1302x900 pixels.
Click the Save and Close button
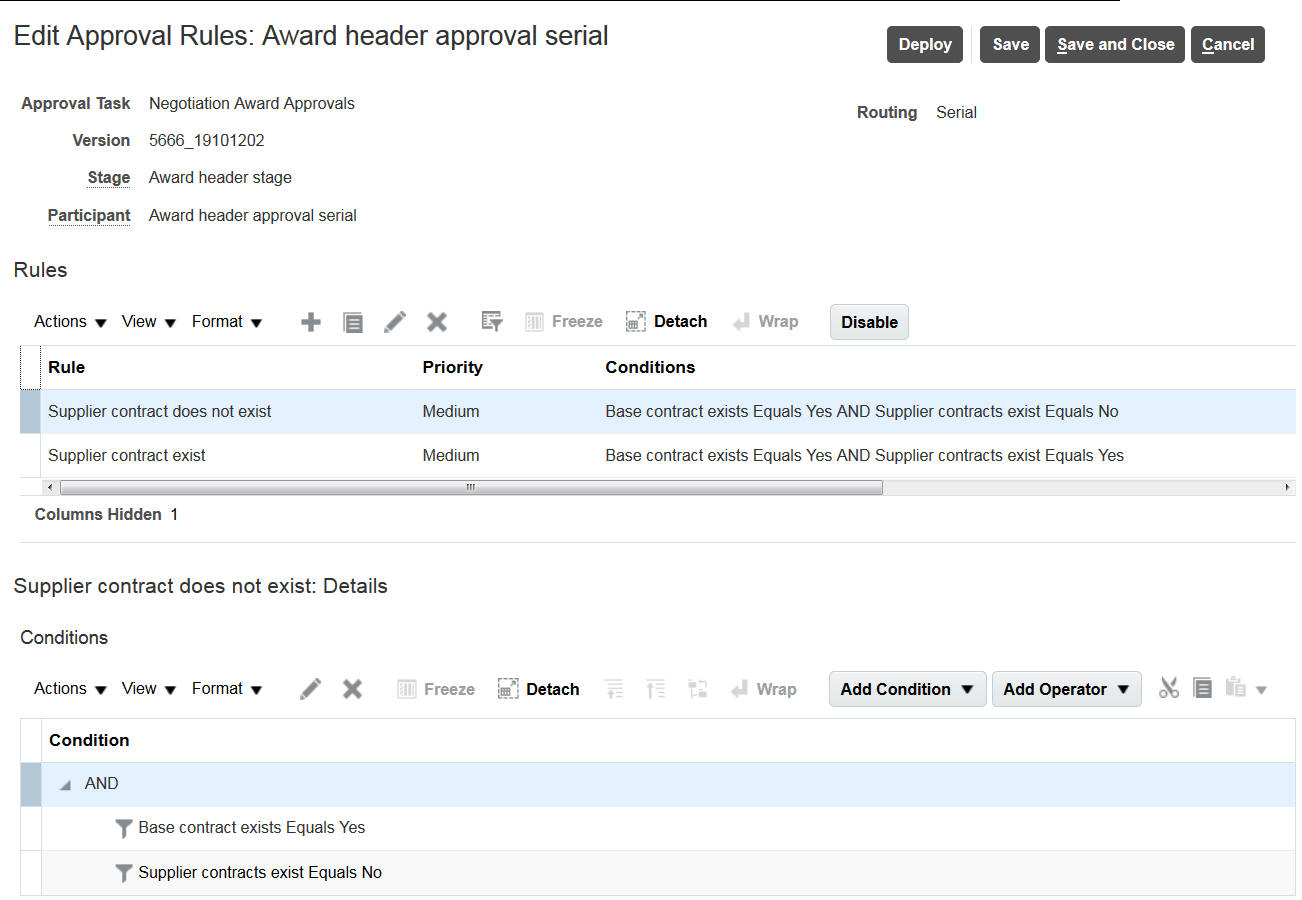1114,44
